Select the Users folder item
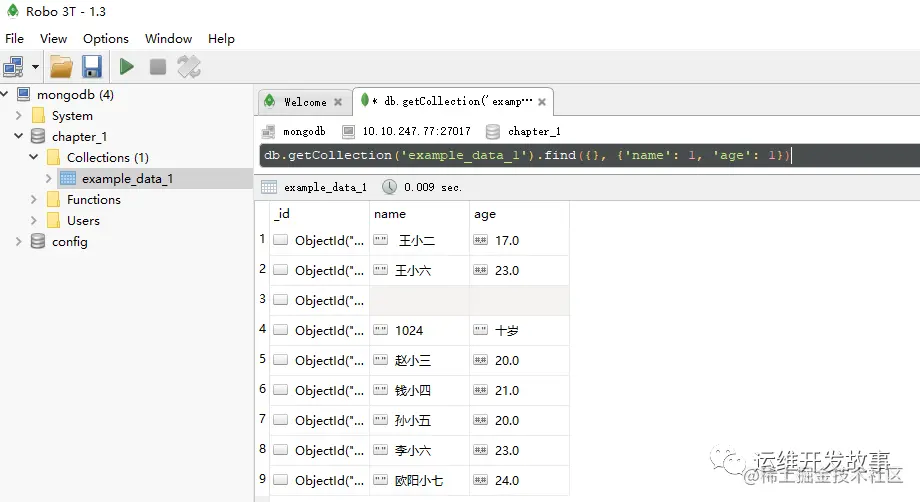The width and height of the screenshot is (920, 502). click(x=83, y=221)
